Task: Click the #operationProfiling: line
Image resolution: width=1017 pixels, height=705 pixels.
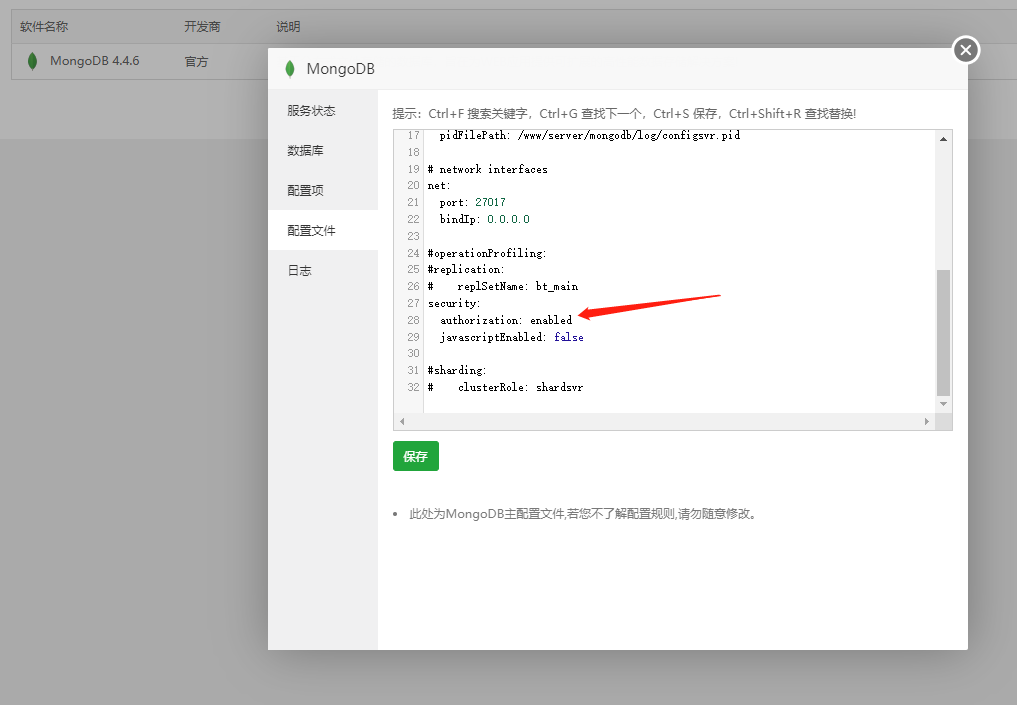Action: point(487,253)
